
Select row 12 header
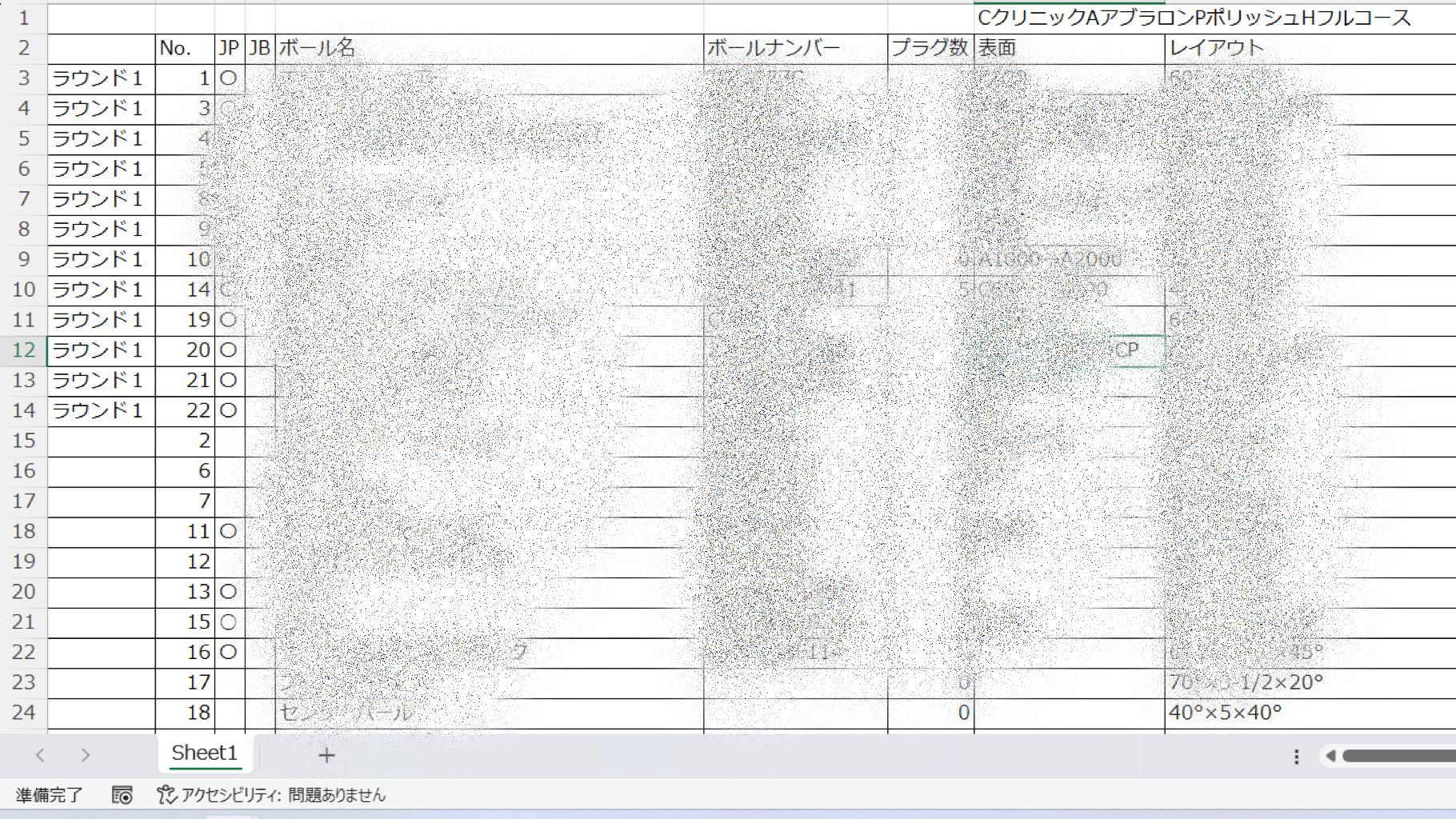[x=23, y=350]
